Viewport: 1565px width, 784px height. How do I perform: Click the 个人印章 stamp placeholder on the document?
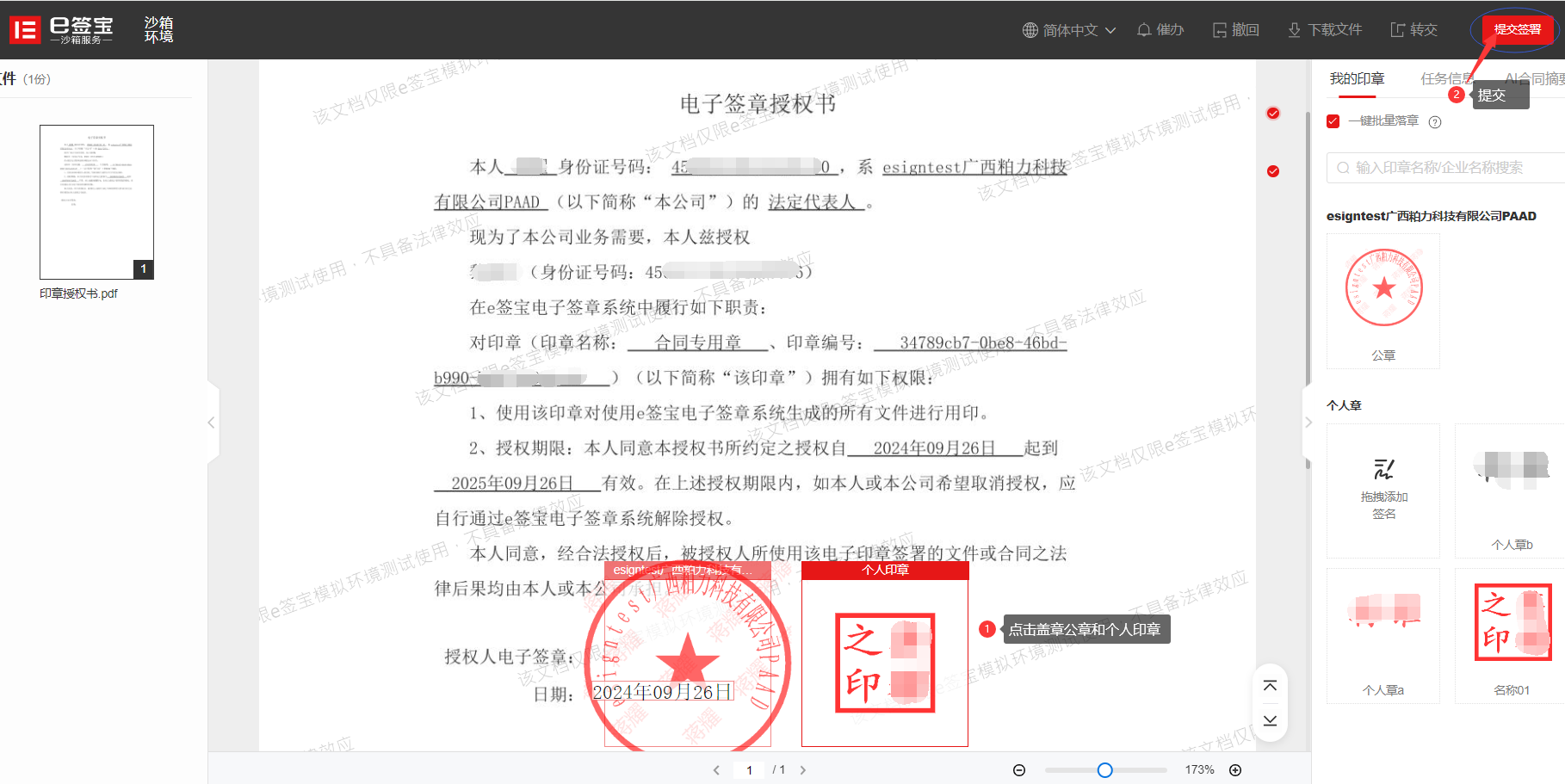click(x=885, y=654)
